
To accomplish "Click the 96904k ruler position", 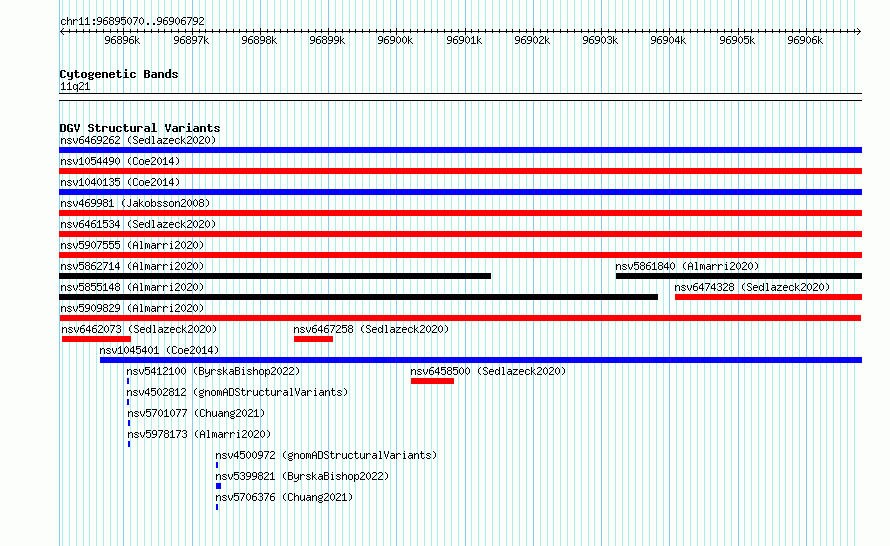I will point(668,40).
